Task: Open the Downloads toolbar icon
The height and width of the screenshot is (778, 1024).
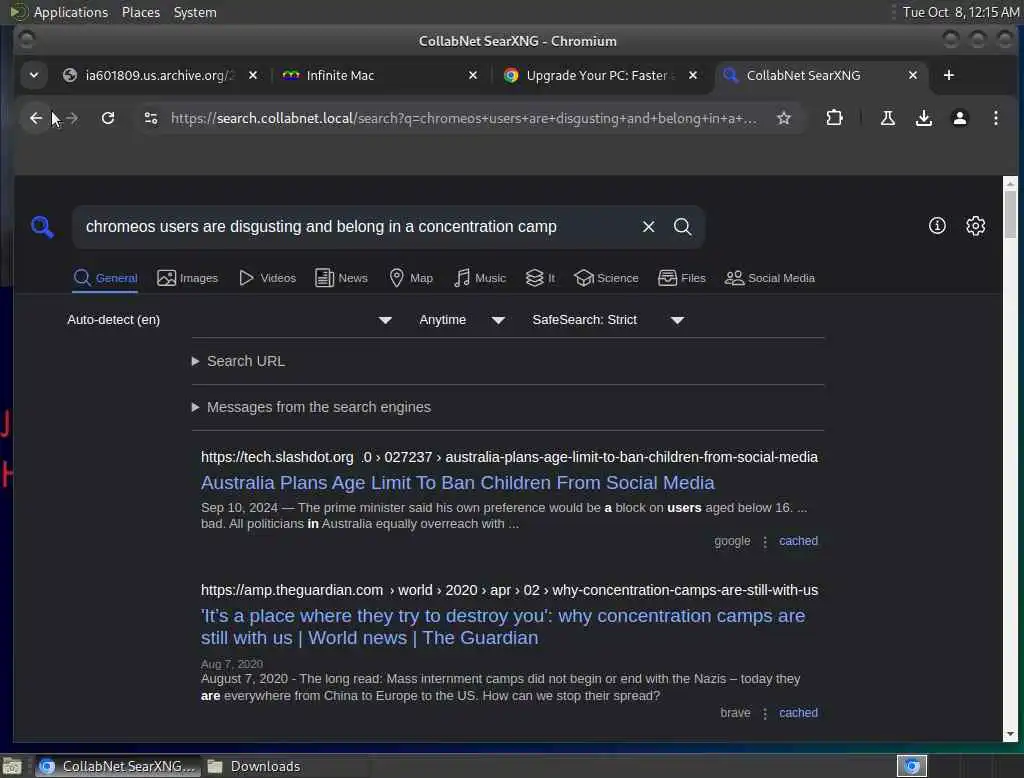Action: [x=923, y=118]
